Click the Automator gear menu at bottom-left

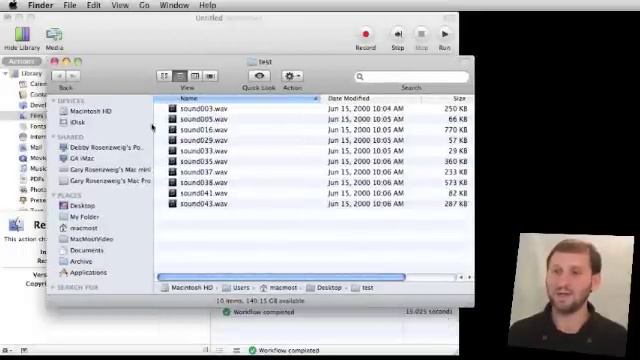click(x=7, y=350)
